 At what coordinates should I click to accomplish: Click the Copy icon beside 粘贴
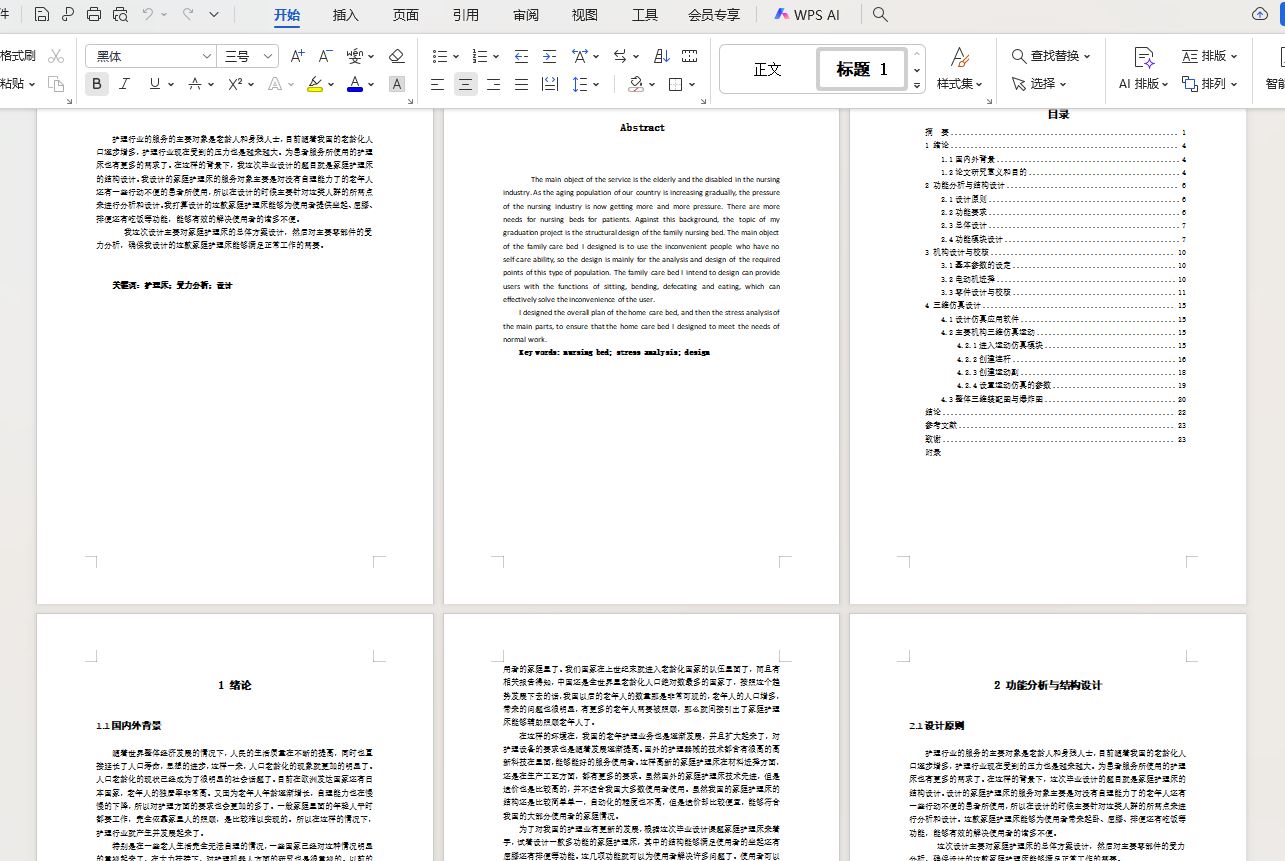(x=56, y=84)
